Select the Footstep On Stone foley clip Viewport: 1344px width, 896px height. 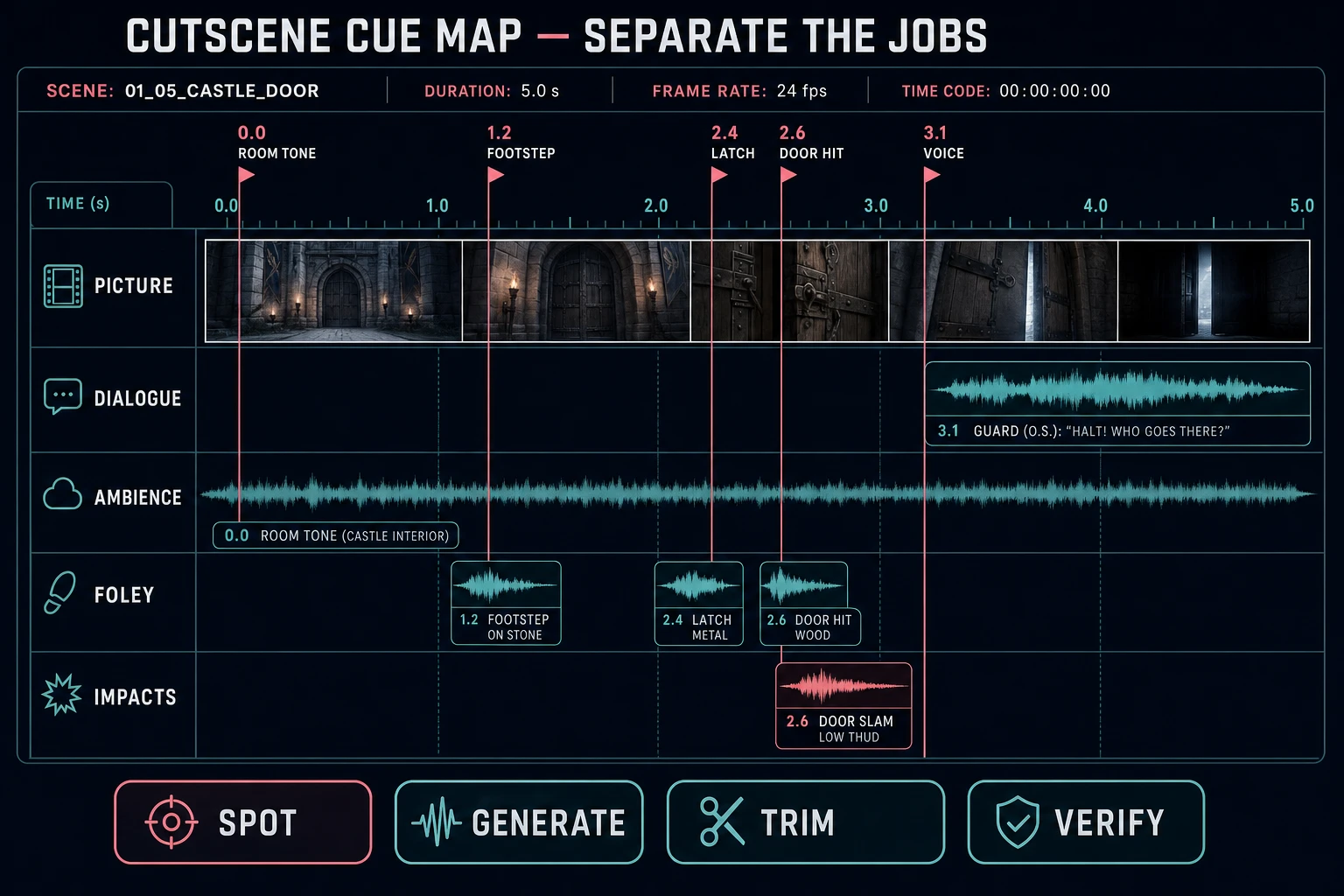506,603
